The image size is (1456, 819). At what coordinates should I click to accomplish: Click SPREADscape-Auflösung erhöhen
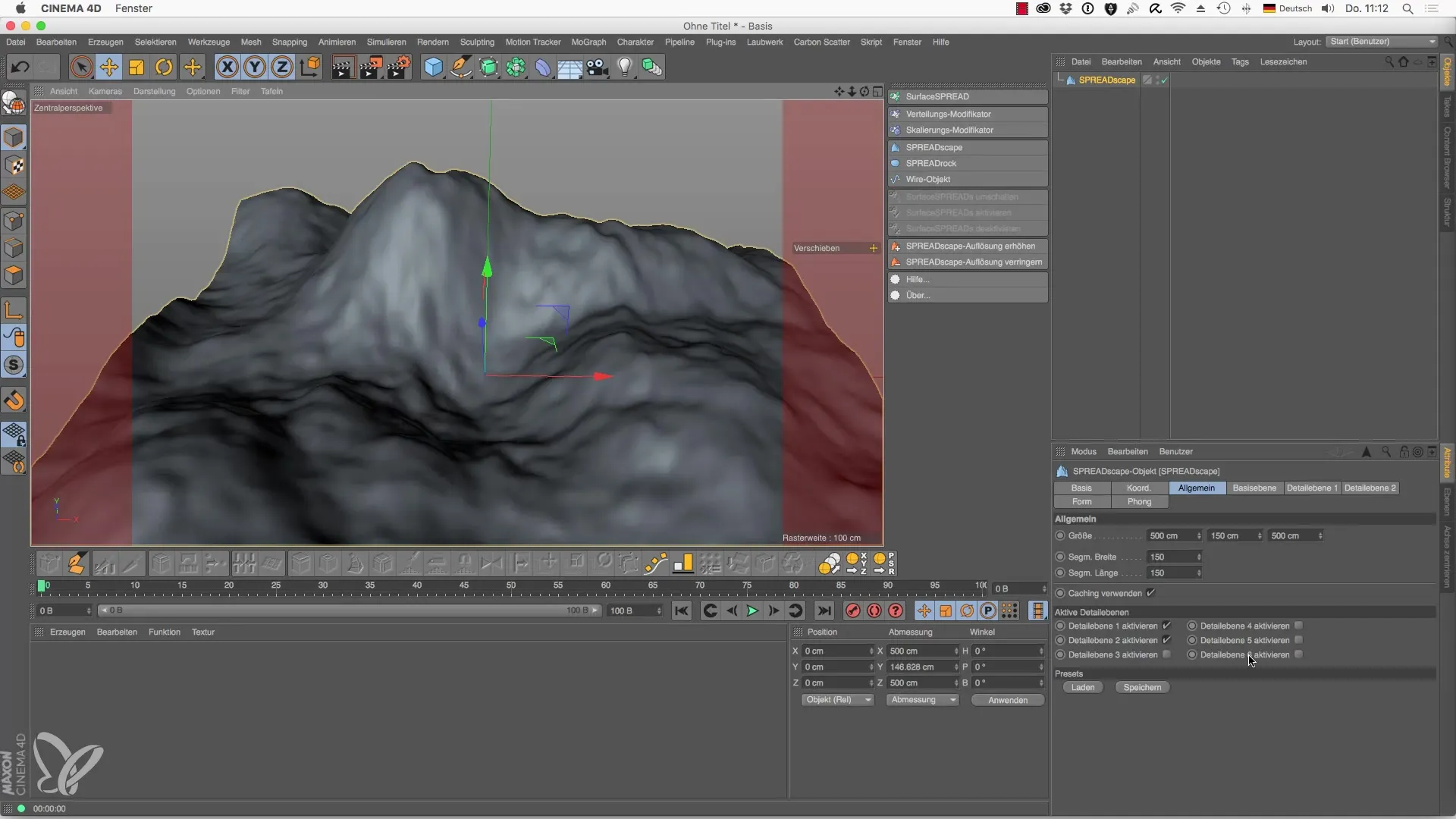coord(968,246)
